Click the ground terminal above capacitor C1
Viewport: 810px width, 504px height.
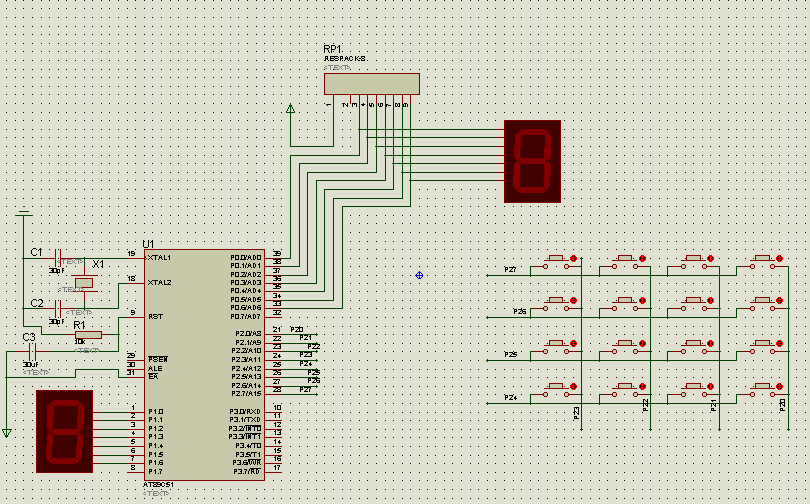coord(23,213)
